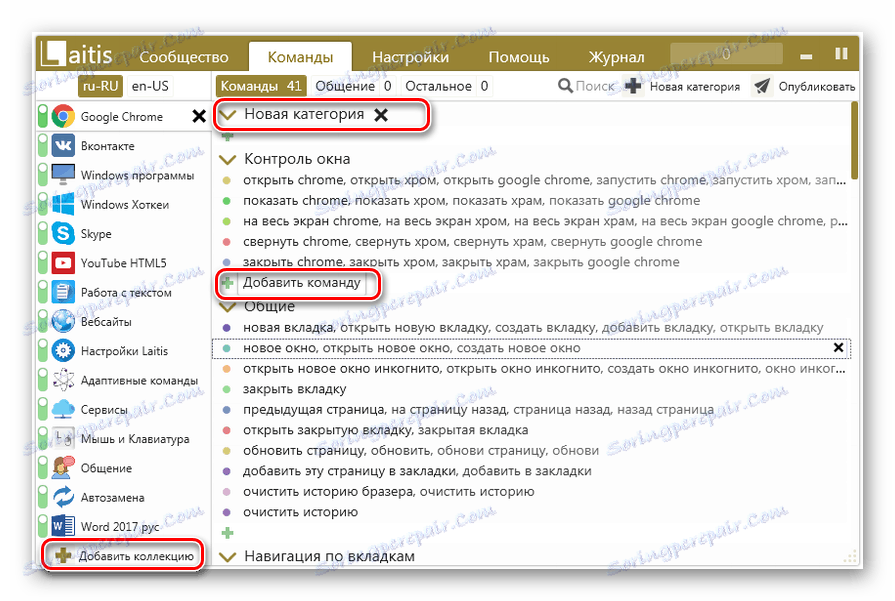Viewport: 895px width, 601px height.
Task: Click the Опубликовать label
Action: tap(817, 87)
